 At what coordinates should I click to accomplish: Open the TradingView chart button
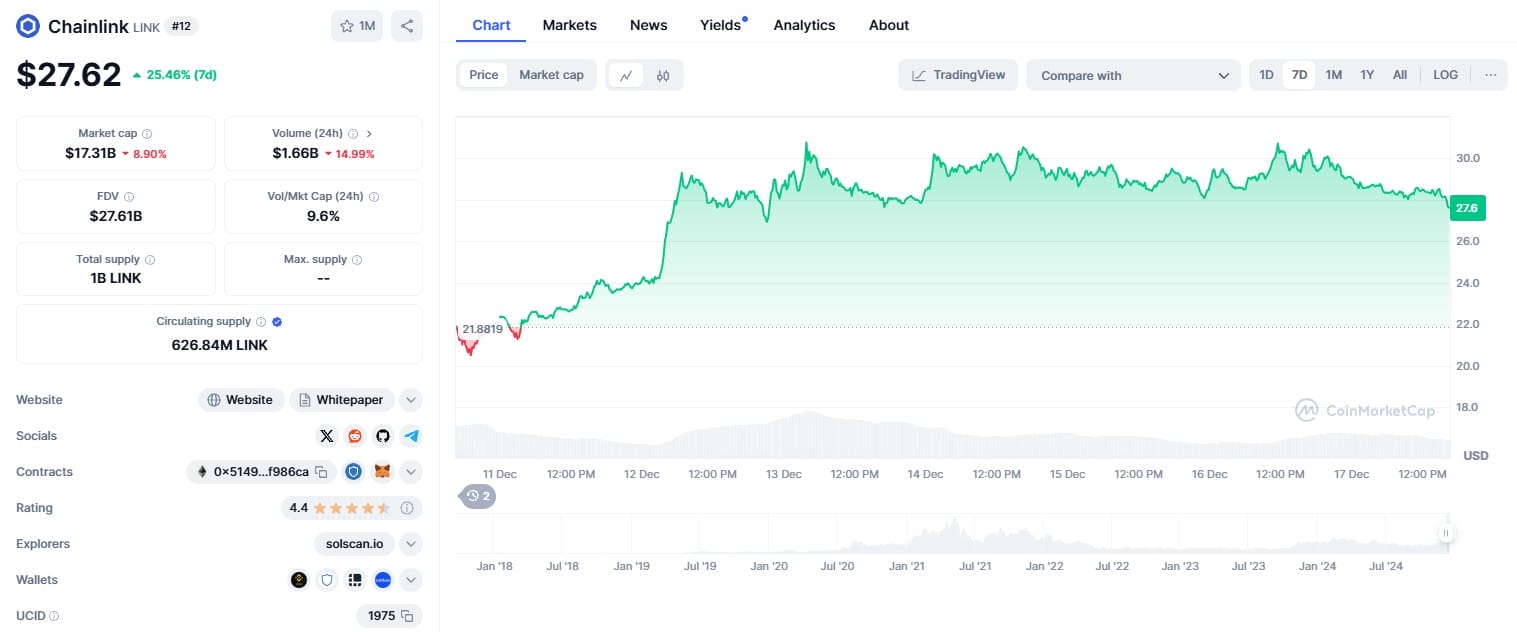click(x=959, y=75)
